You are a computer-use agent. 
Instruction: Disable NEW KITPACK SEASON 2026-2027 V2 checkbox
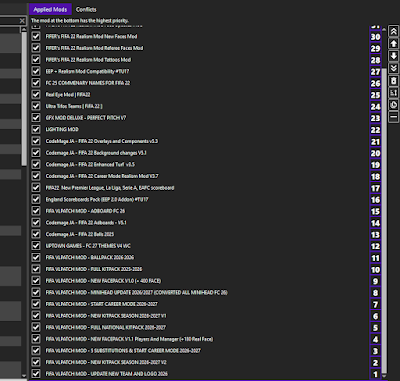pos(36,362)
